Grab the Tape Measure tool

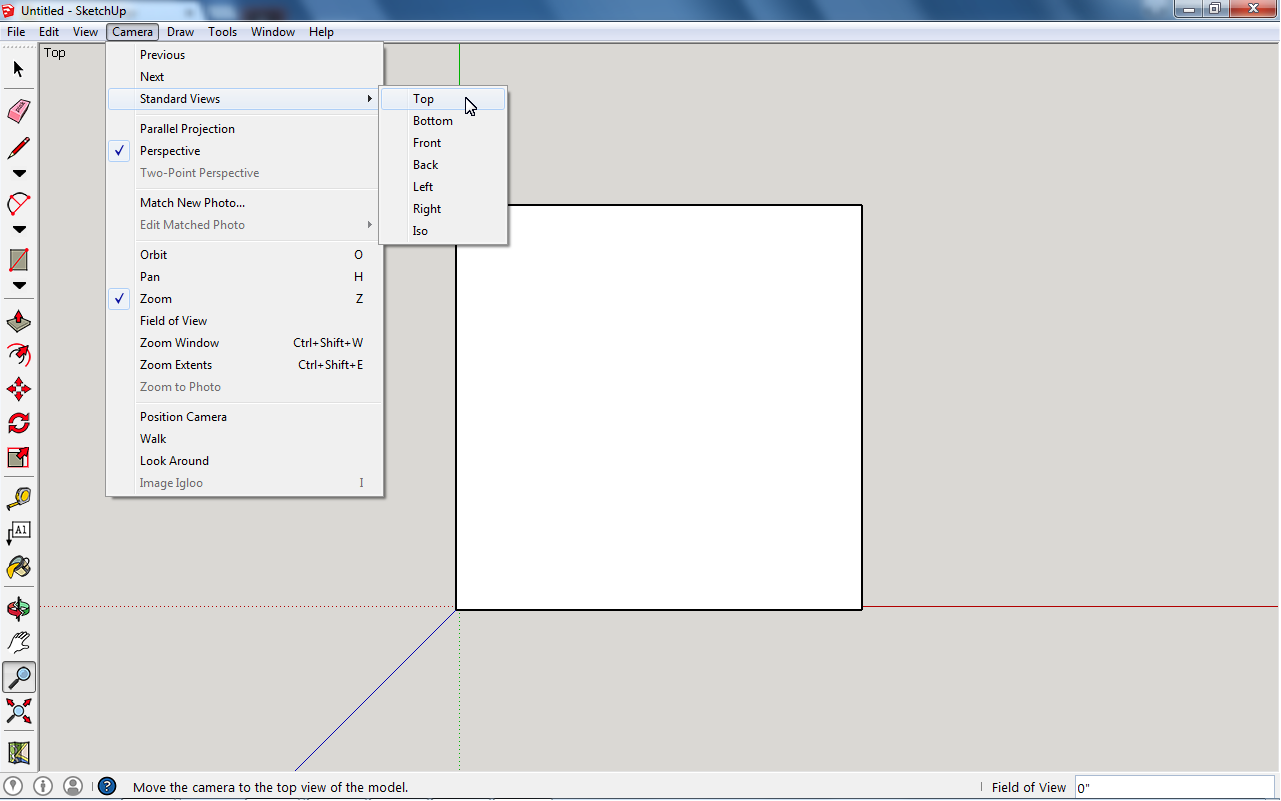pos(17,497)
